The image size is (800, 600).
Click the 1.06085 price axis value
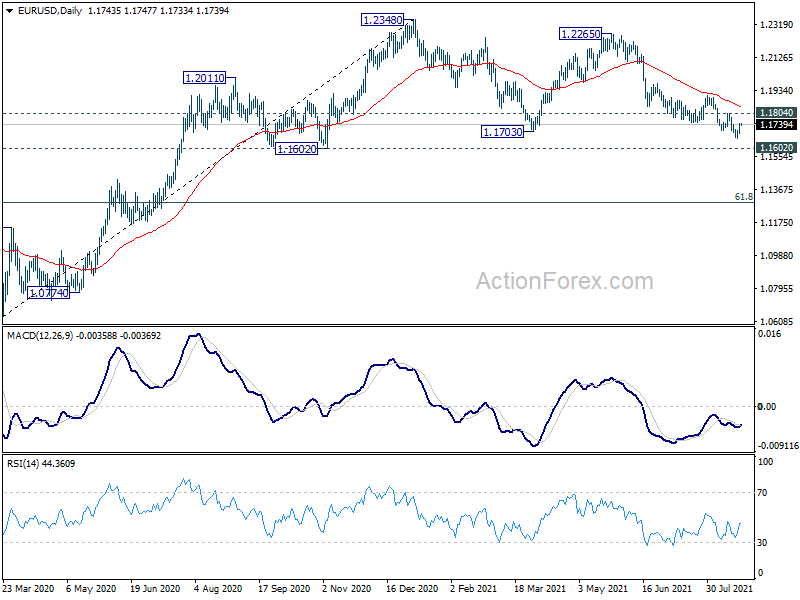pos(777,321)
